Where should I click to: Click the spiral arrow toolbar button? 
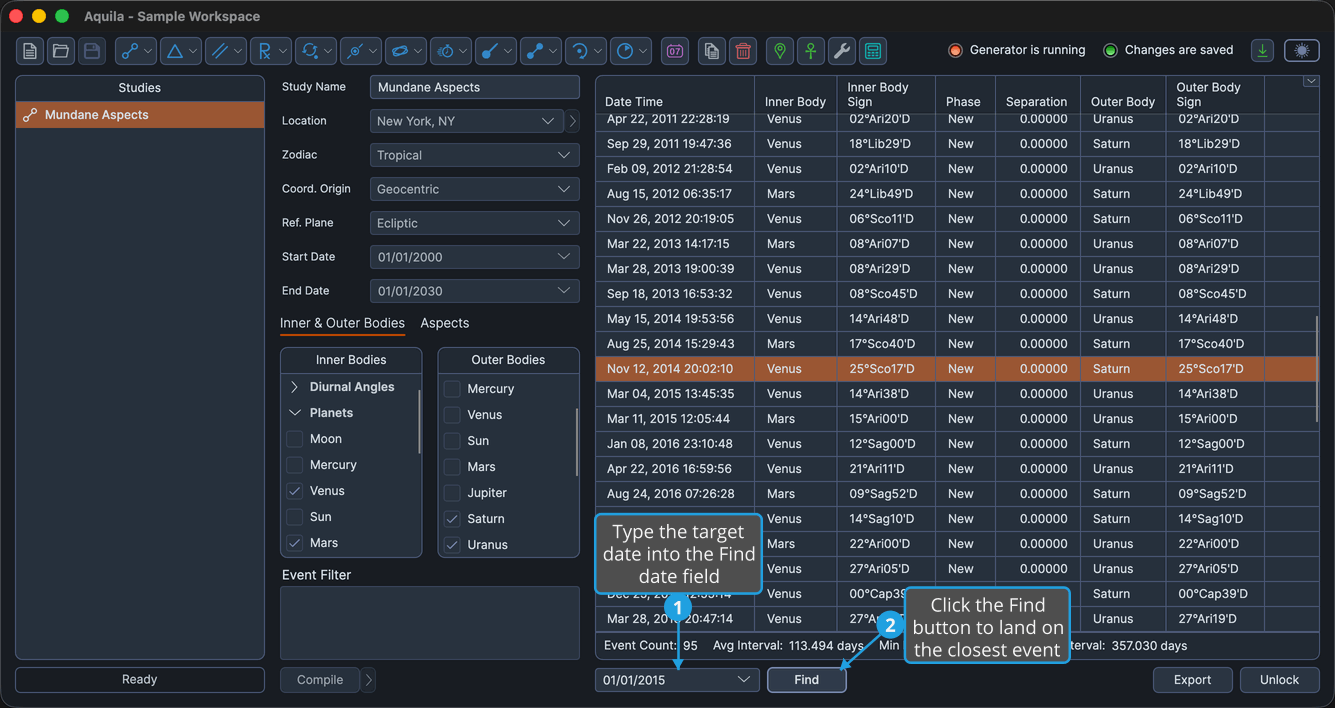586,51
